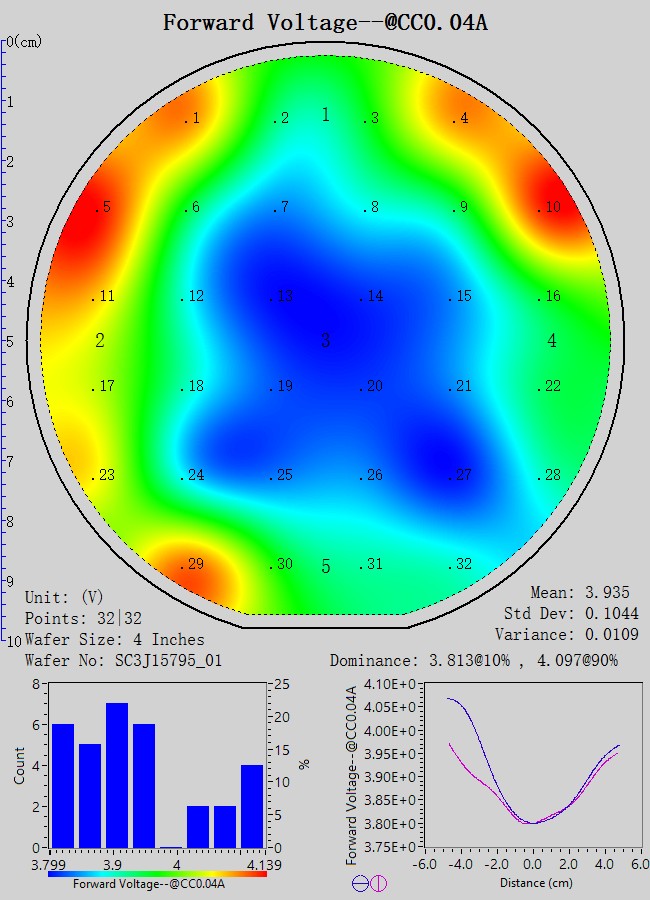The width and height of the screenshot is (650, 900).
Task: Click the blue horizontal cross-section circle icon
Action: pyautogui.click(x=360, y=883)
